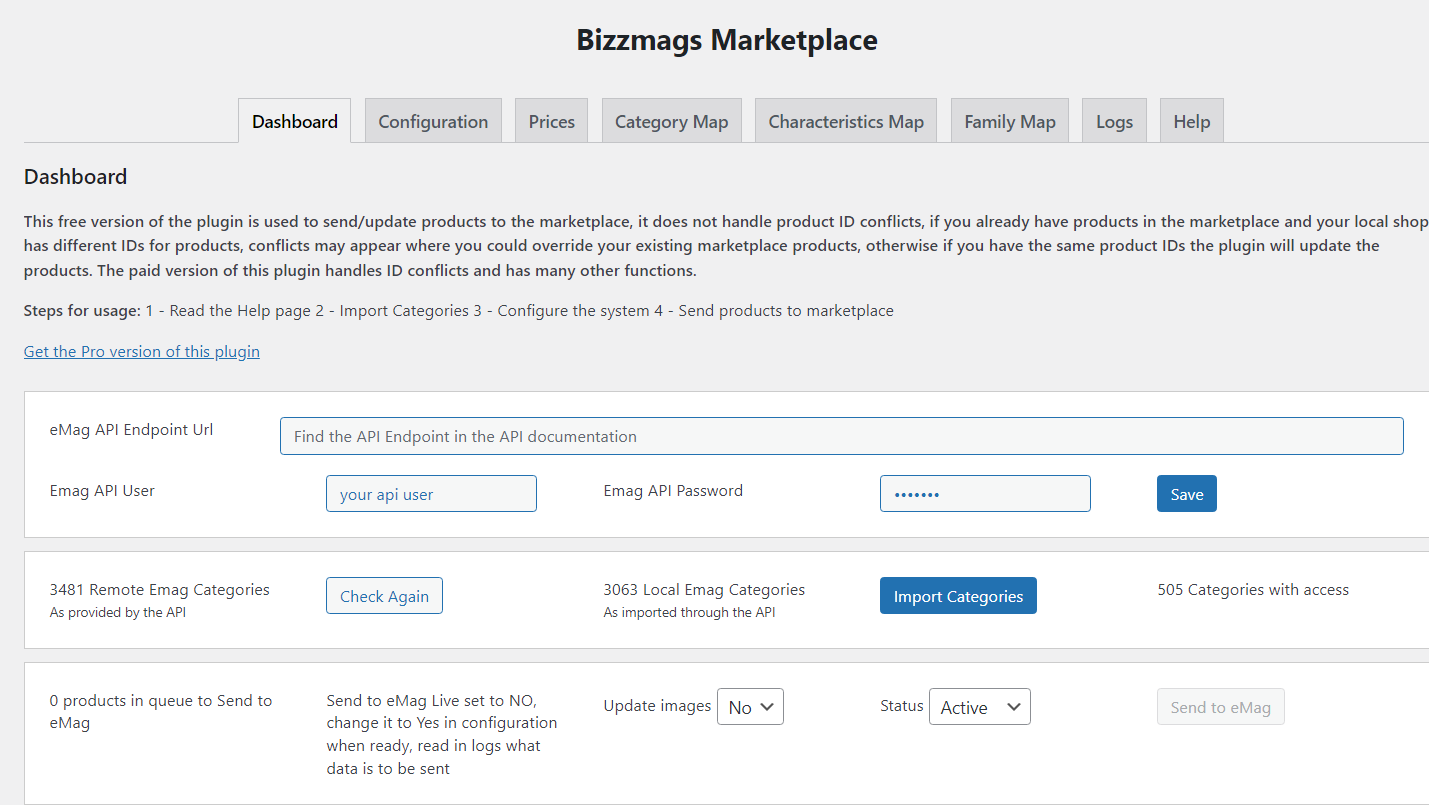The image size is (1429, 805).
Task: Open the Help tab
Action: [1191, 121]
